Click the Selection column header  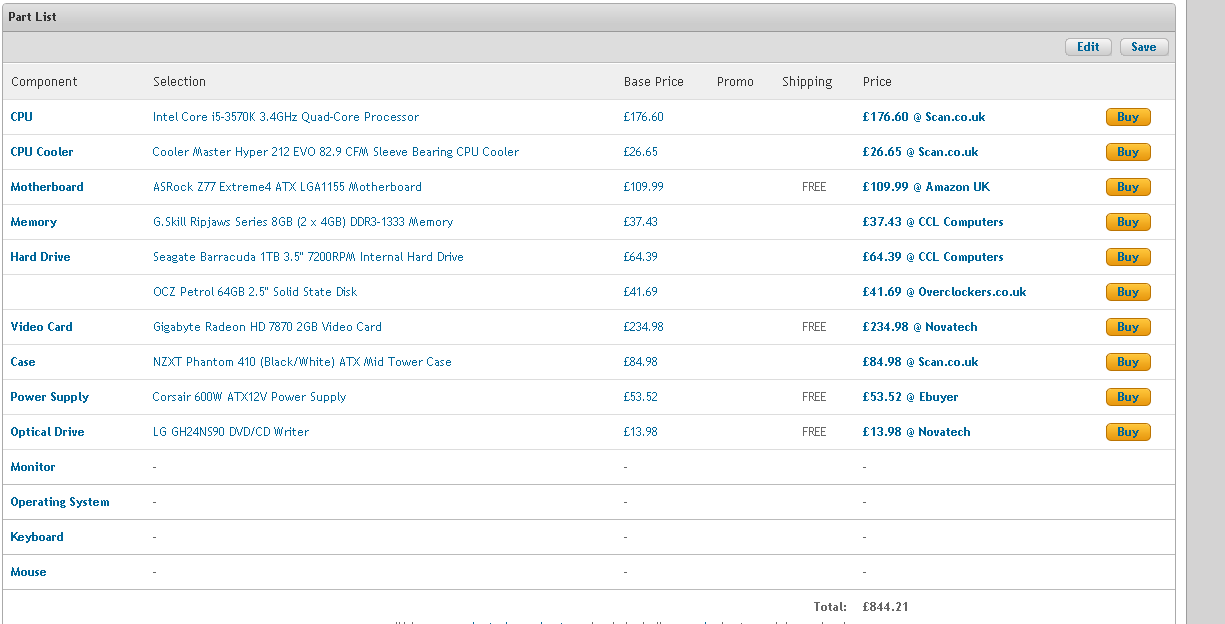tap(179, 82)
